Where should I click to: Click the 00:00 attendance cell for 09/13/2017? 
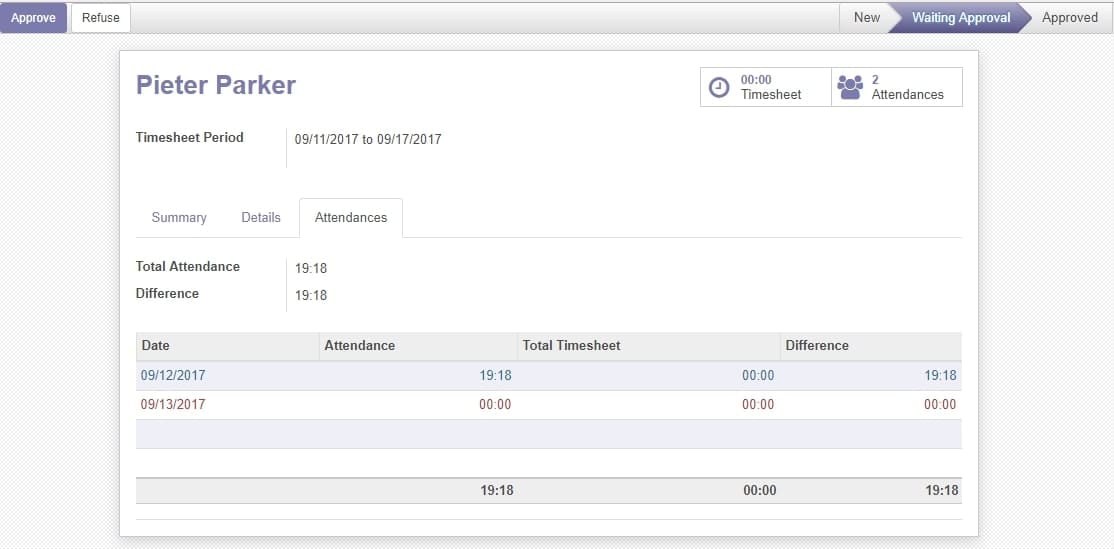[495, 405]
